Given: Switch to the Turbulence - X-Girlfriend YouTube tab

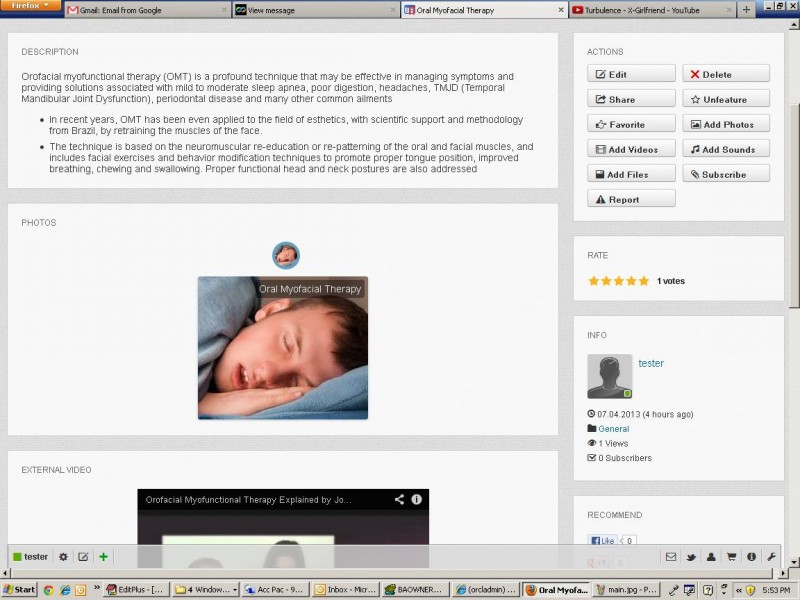Looking at the screenshot, I should coord(653,10).
